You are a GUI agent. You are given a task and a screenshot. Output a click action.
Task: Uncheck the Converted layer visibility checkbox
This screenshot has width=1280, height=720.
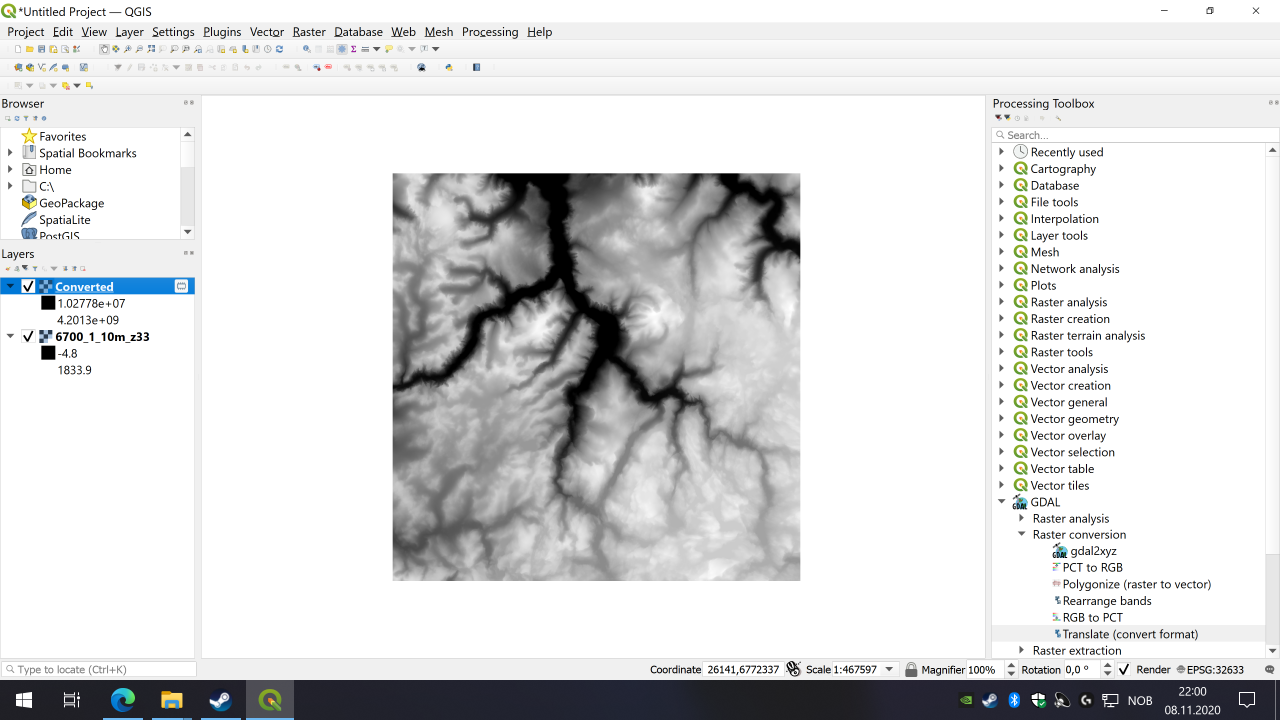tap(28, 287)
